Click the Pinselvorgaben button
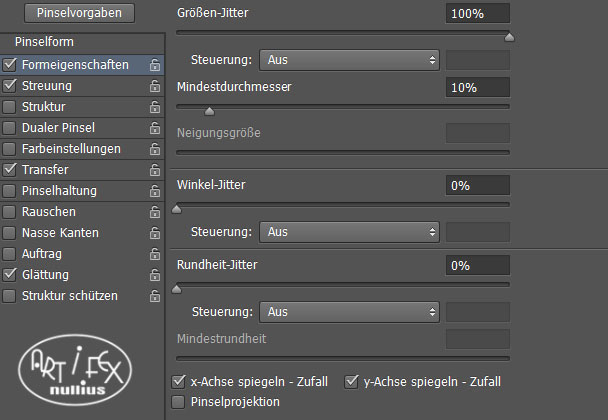This screenshot has width=608, height=420. [x=79, y=13]
